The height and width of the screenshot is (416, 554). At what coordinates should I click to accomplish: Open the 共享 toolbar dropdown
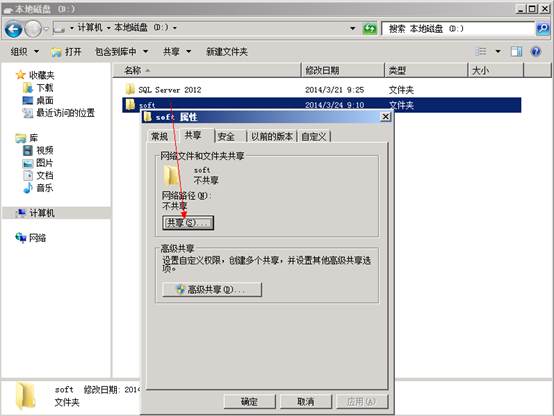(177, 52)
